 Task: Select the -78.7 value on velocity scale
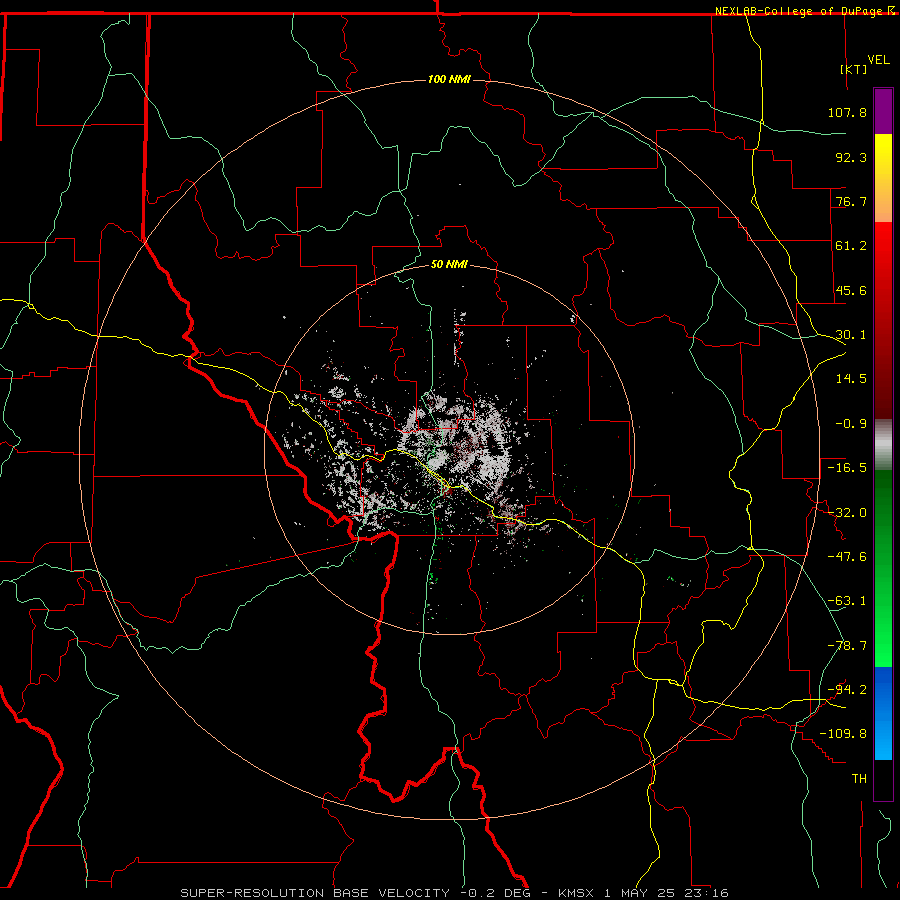click(847, 646)
